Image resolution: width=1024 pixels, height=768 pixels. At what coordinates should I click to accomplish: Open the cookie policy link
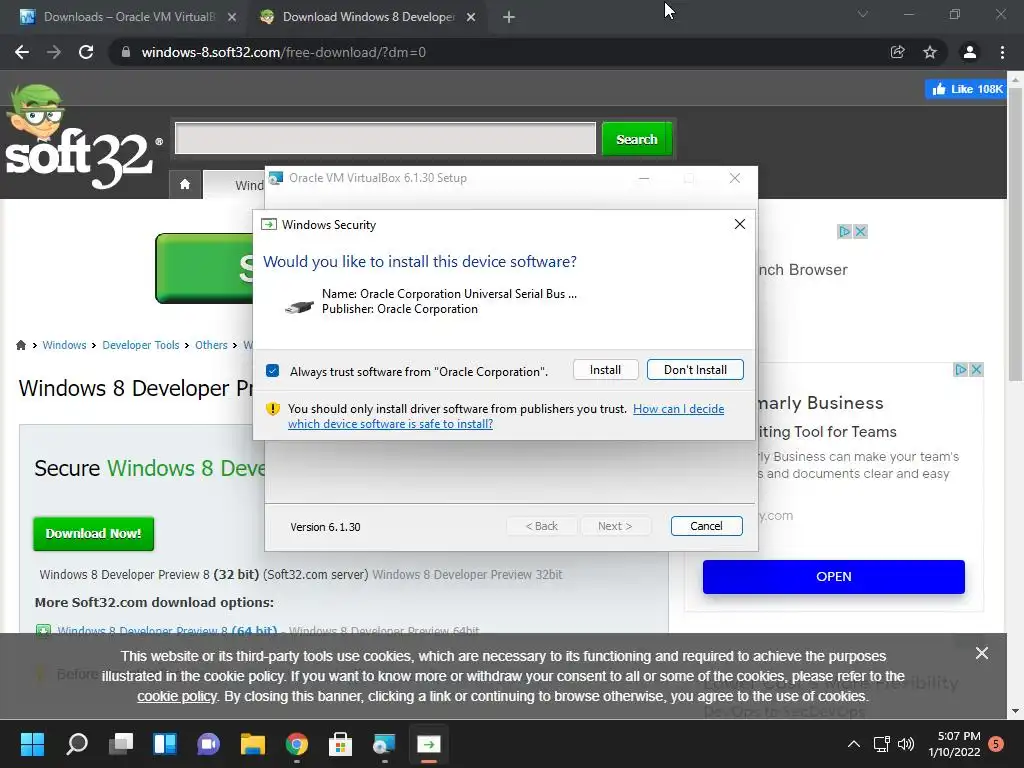[x=177, y=696]
